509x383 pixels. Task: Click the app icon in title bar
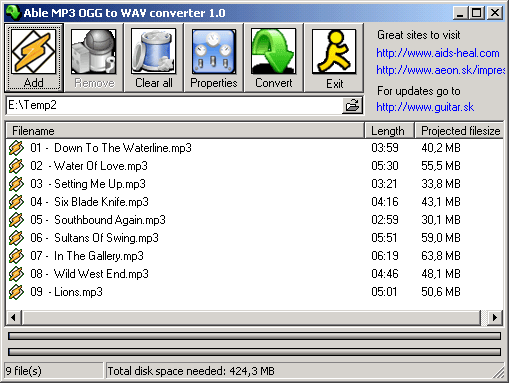13,12
